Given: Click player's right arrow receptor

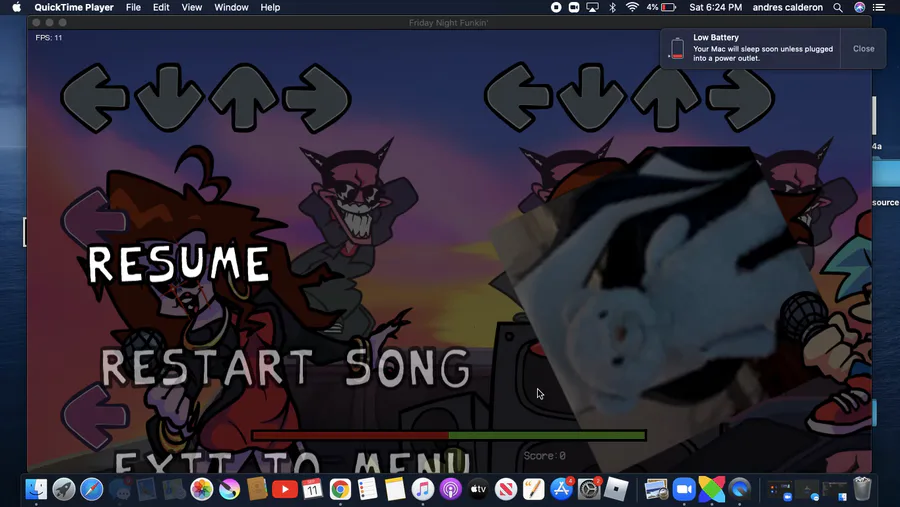Looking at the screenshot, I should [740, 99].
